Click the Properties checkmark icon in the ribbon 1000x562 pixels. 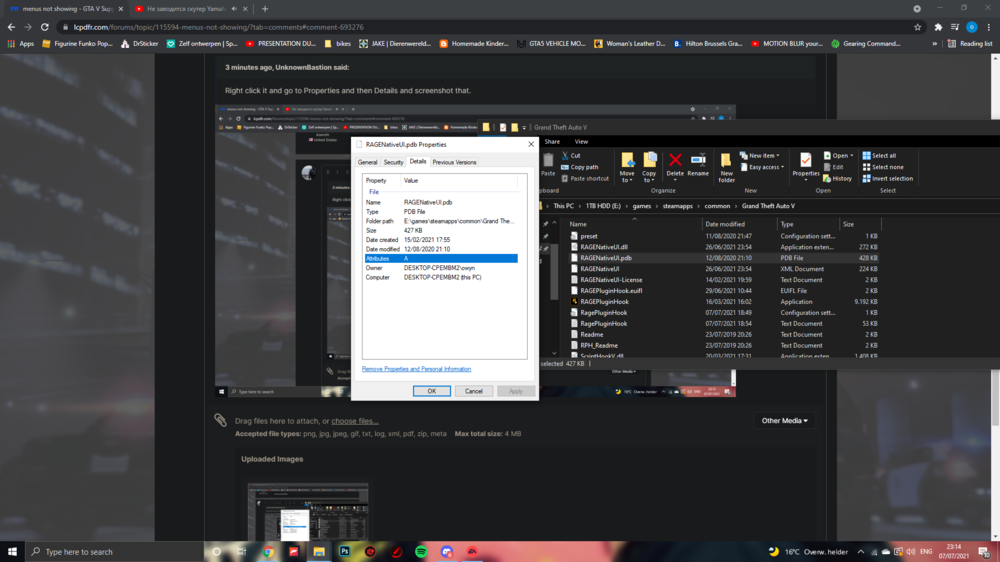805,159
